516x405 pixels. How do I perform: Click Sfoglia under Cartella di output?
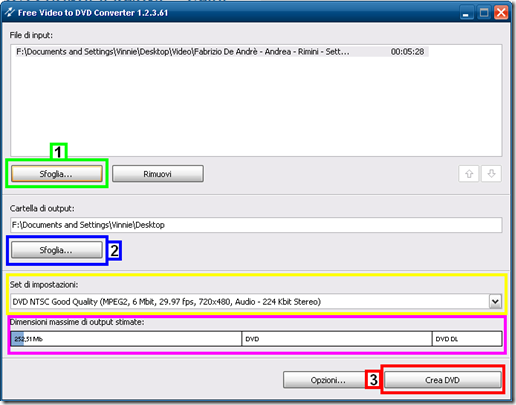(57, 250)
